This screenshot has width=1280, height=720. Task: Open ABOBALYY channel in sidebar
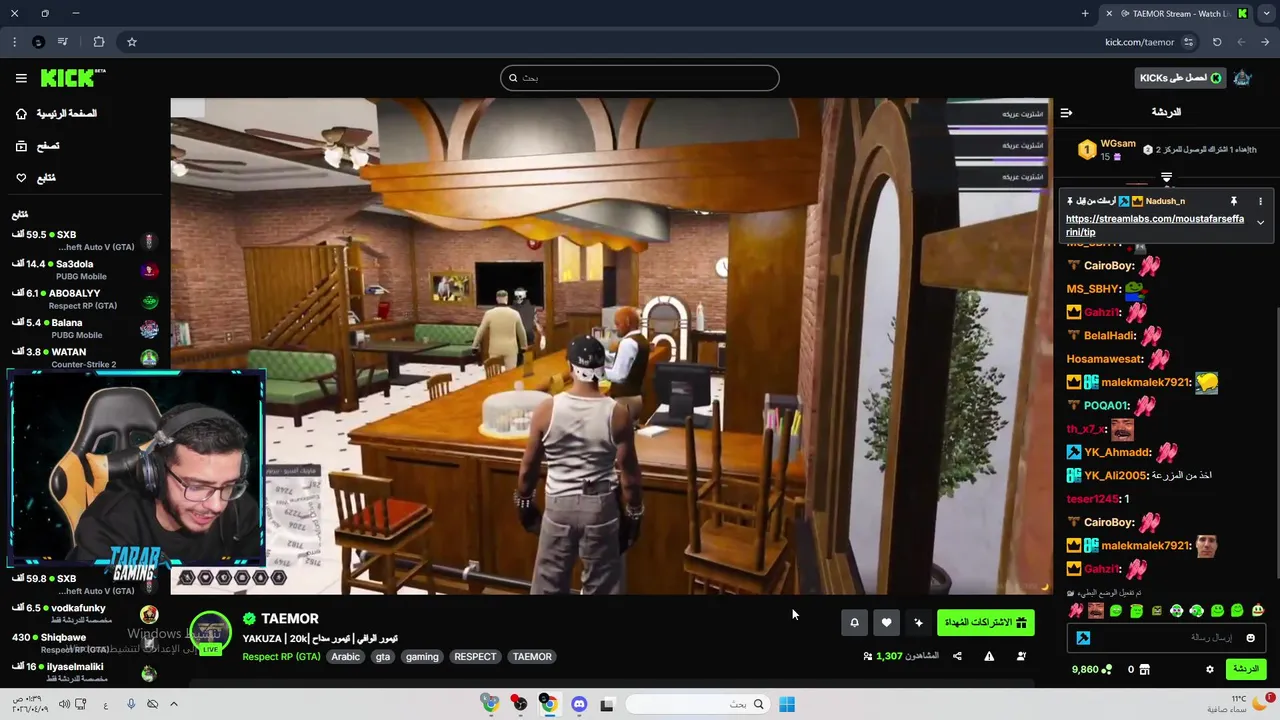84,299
